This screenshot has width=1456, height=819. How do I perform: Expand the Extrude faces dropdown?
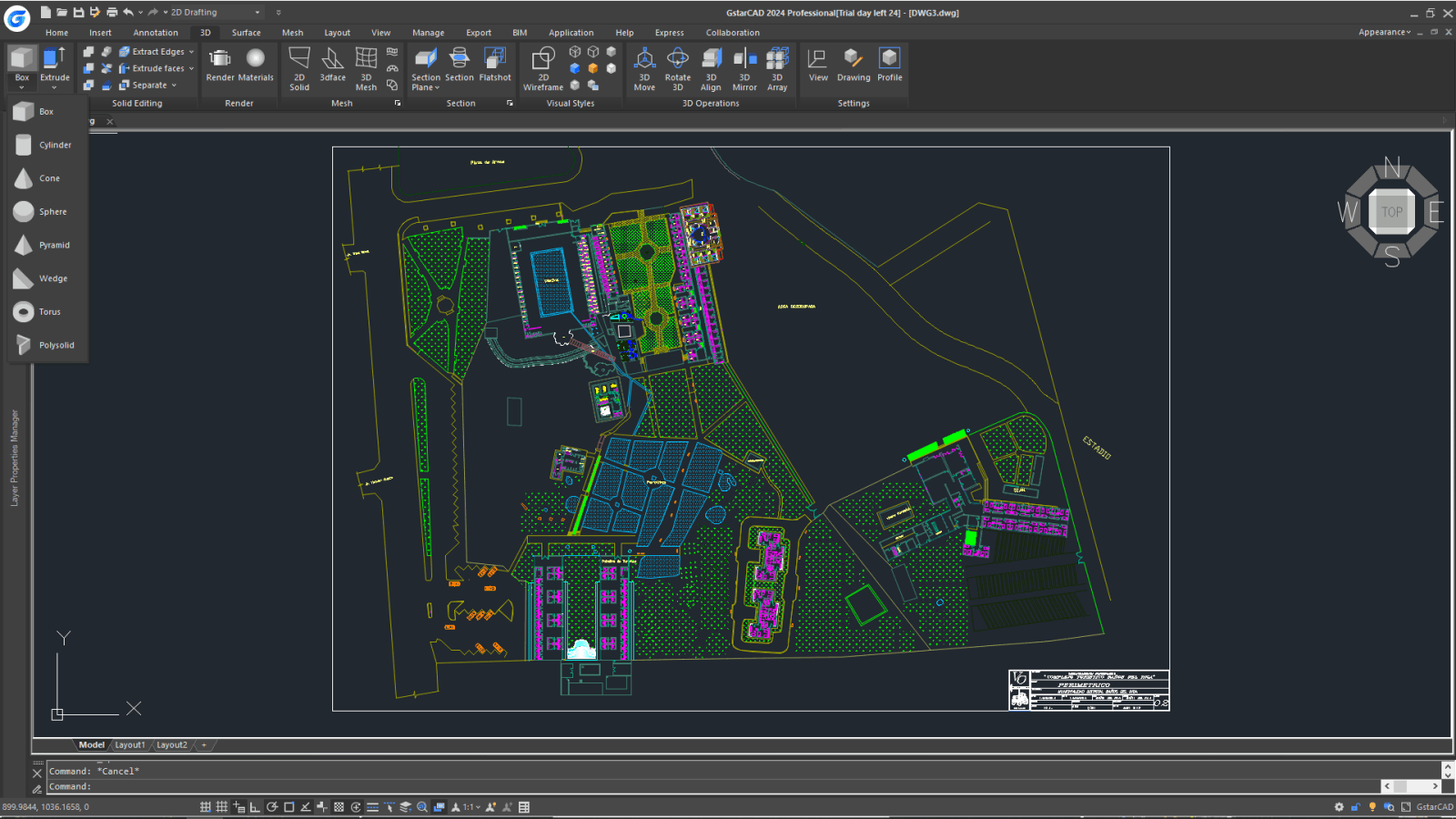click(191, 68)
